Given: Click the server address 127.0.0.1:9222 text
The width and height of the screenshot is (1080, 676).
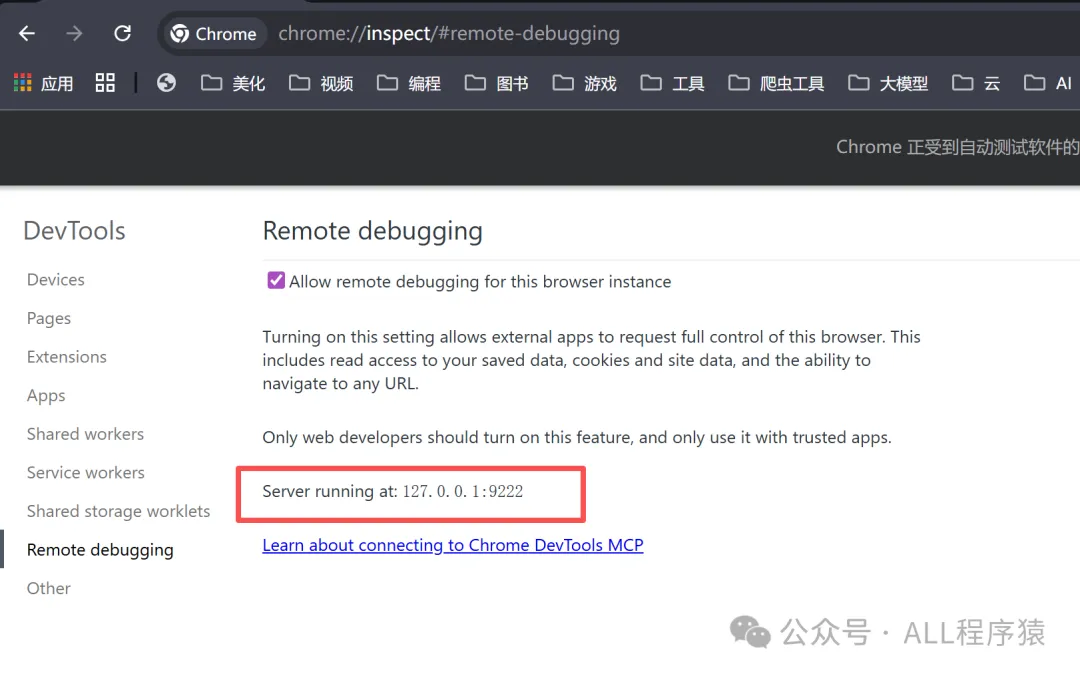Looking at the screenshot, I should click(463, 491).
